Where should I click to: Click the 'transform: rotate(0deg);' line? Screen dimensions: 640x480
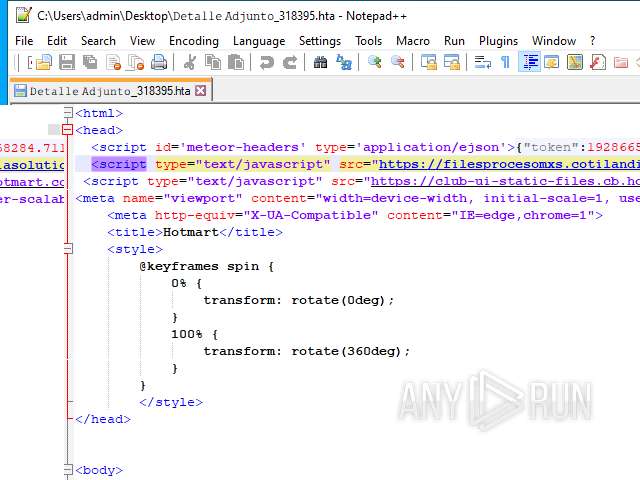coord(299,300)
